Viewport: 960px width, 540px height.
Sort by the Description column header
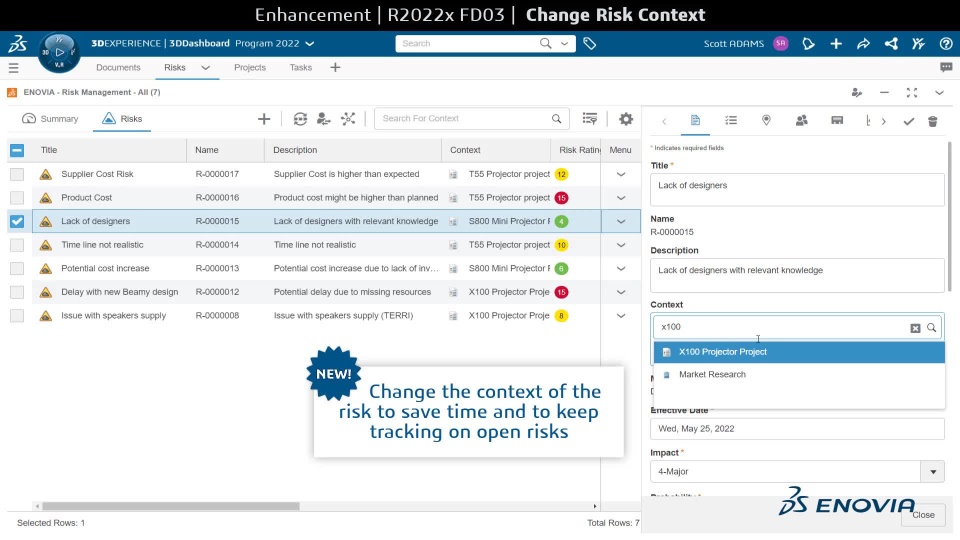[295, 150]
